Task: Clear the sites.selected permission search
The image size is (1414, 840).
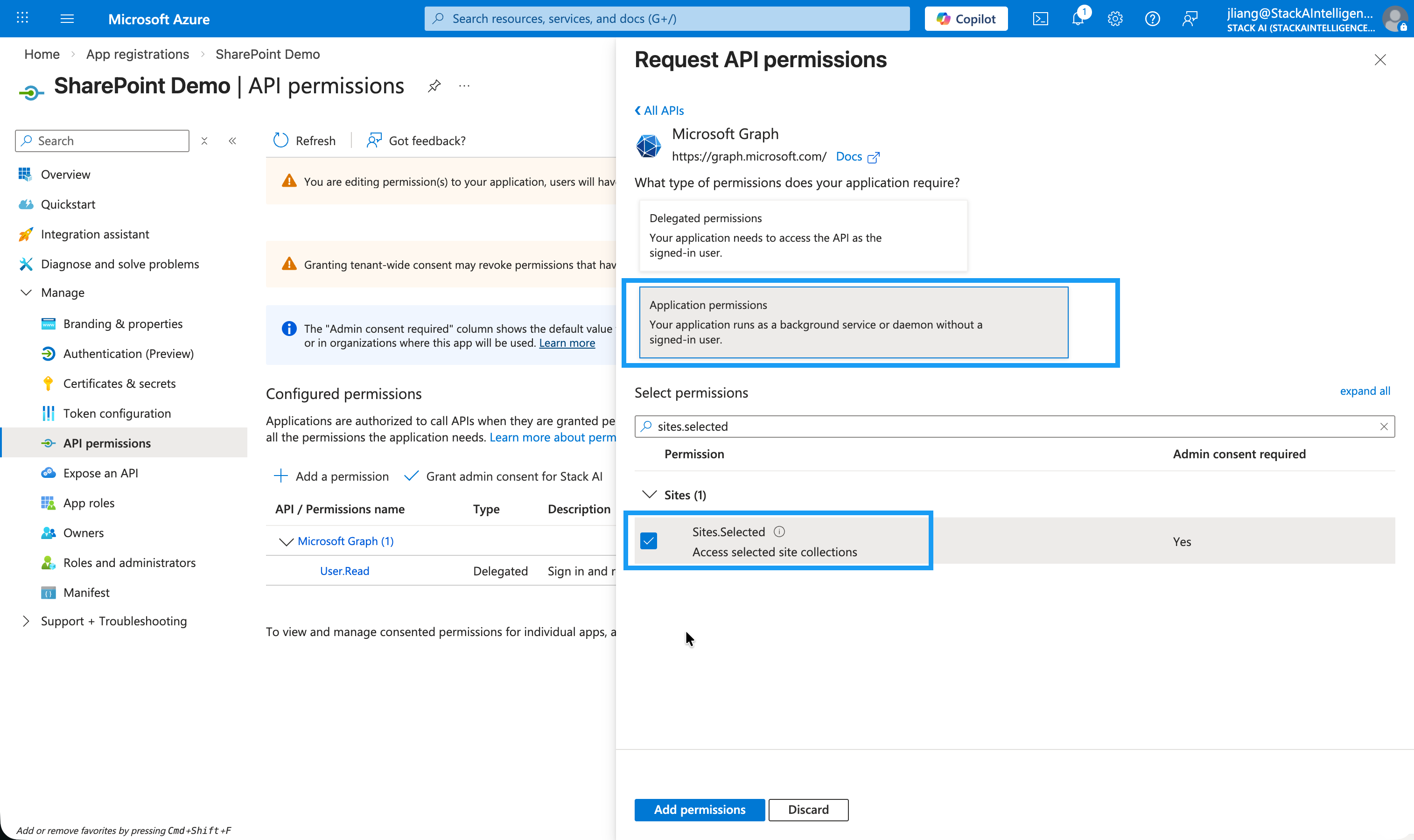Action: 1383,426
